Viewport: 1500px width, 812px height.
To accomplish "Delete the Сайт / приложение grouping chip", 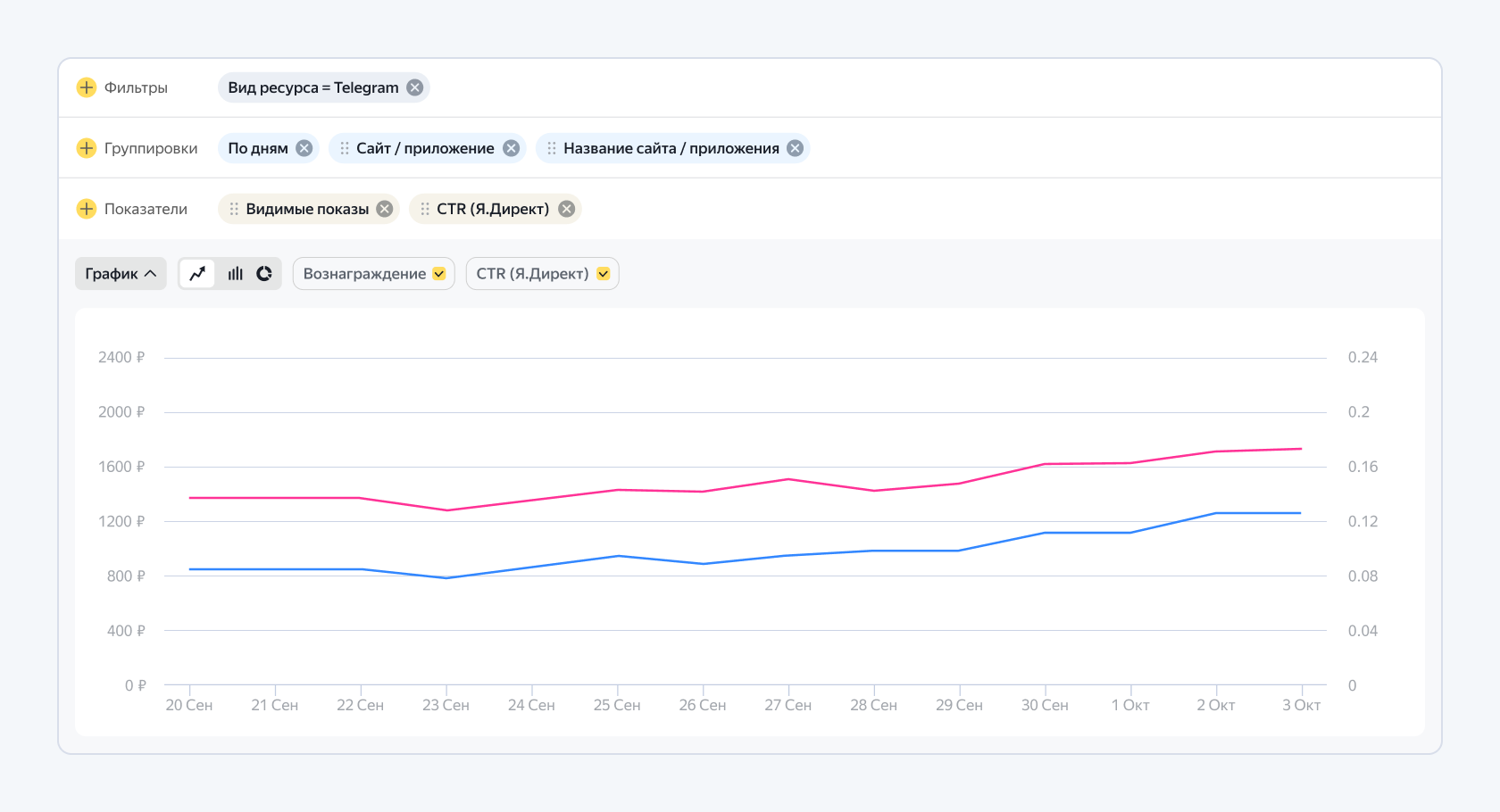I will point(512,148).
